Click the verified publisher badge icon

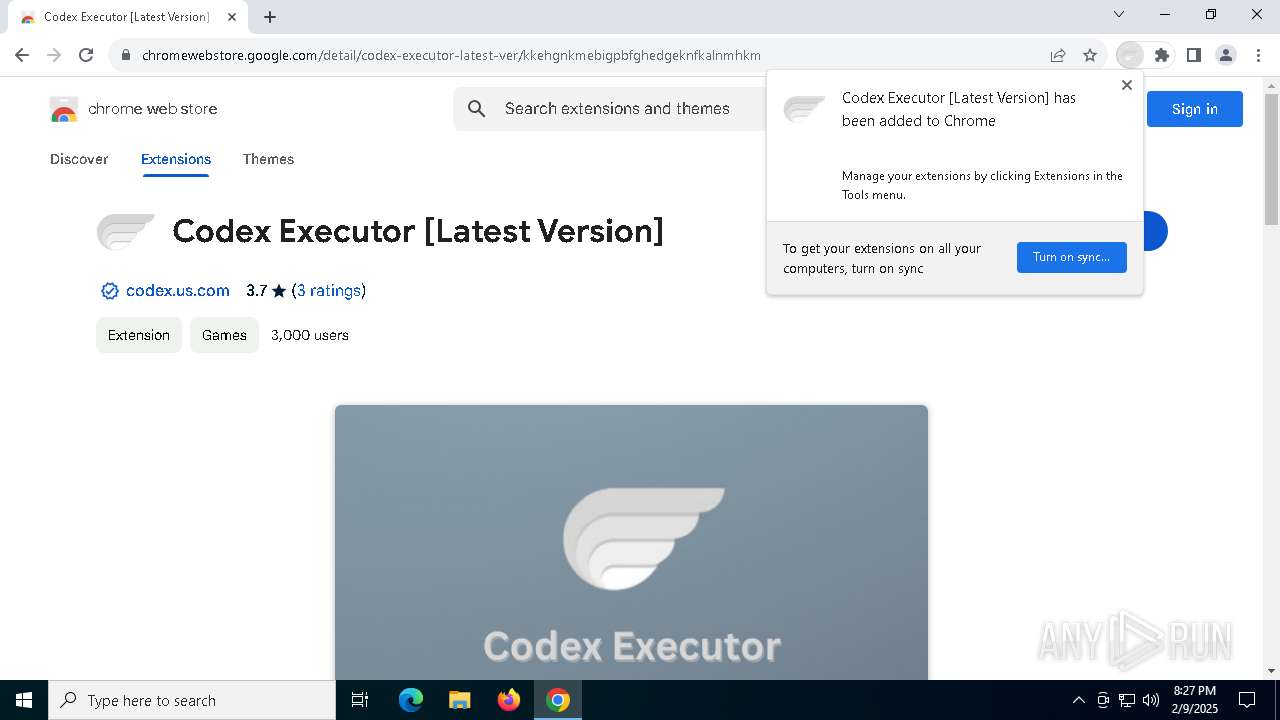click(x=110, y=291)
